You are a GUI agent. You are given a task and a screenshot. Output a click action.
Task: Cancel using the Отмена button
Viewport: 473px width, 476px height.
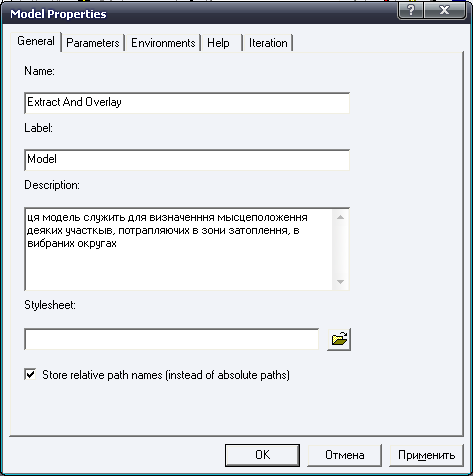[344, 455]
